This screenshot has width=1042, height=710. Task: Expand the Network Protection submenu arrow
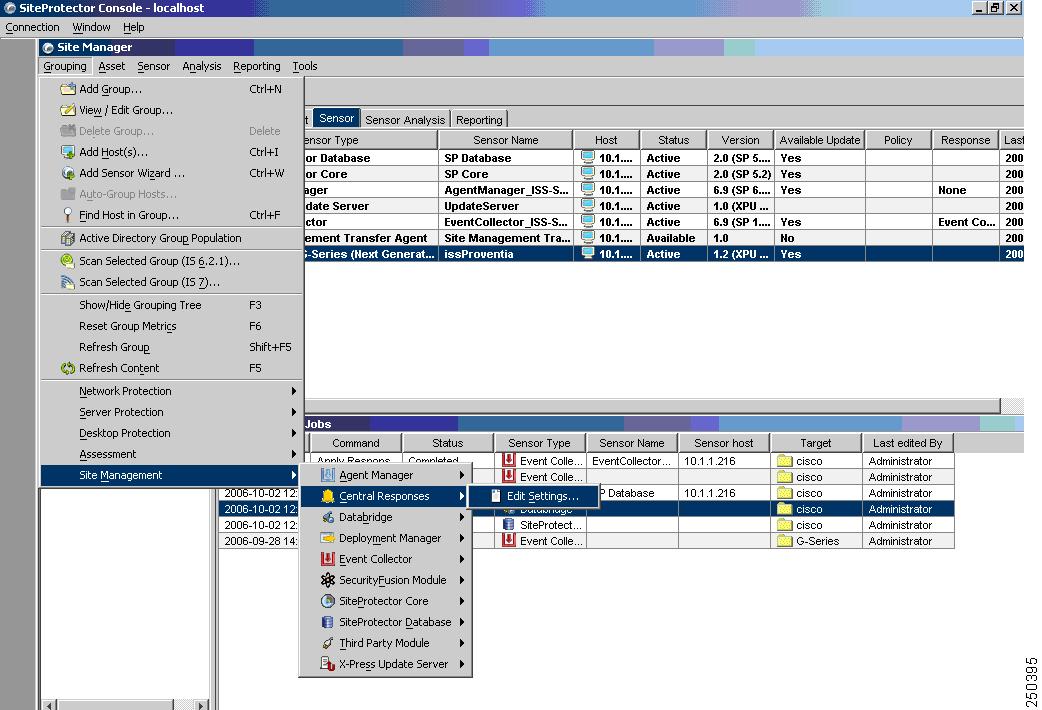[x=294, y=392]
